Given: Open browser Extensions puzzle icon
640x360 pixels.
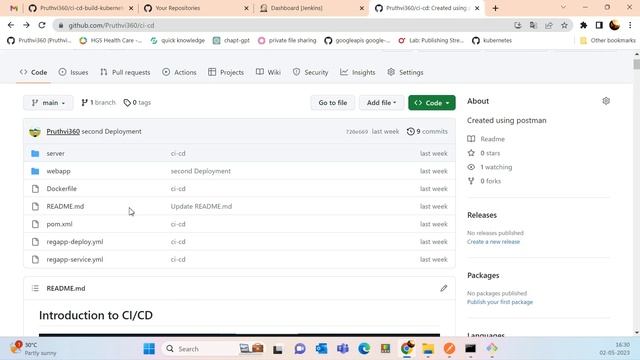Looking at the screenshot, I should (584, 25).
